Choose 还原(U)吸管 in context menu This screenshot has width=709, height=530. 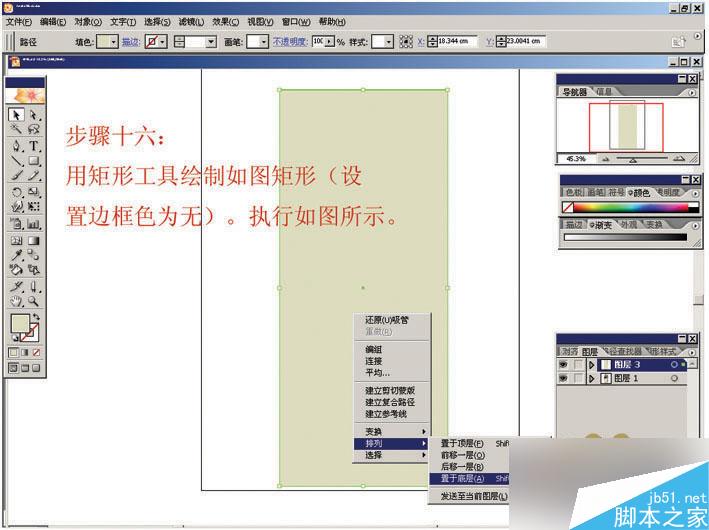pos(387,320)
